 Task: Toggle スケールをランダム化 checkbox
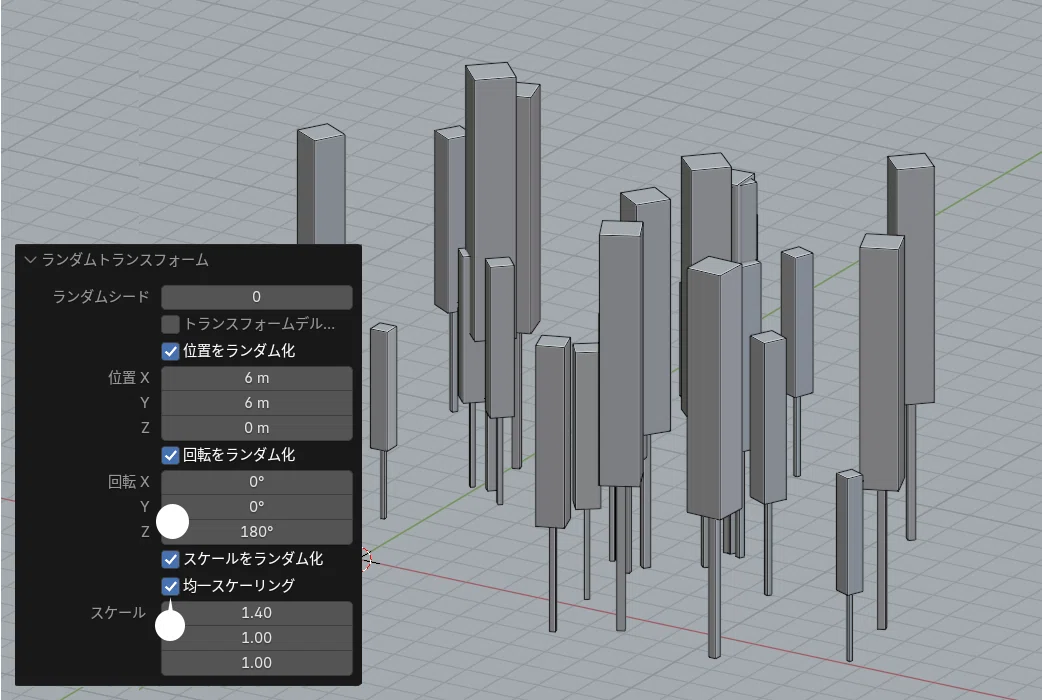click(170, 558)
